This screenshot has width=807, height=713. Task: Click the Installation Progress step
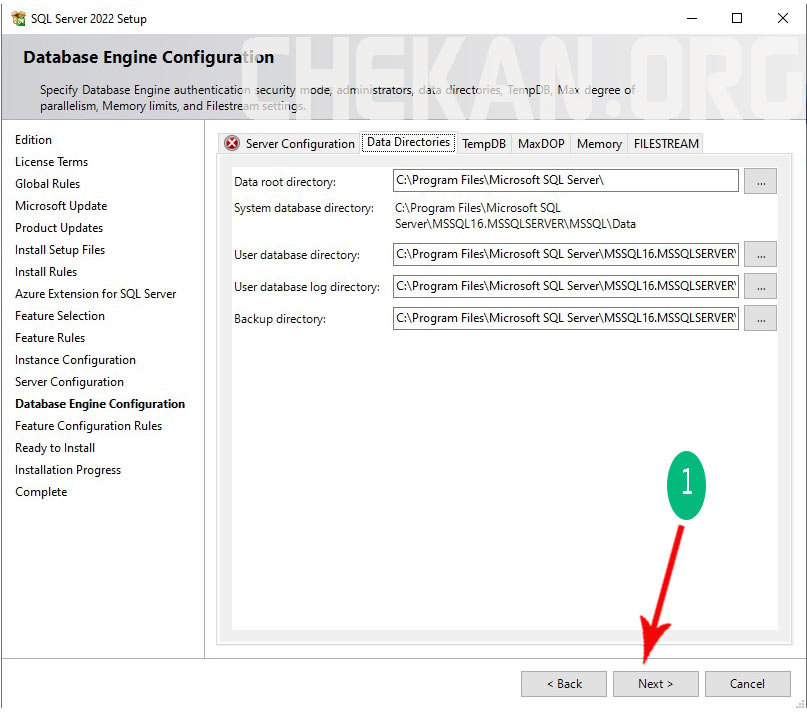(x=68, y=470)
